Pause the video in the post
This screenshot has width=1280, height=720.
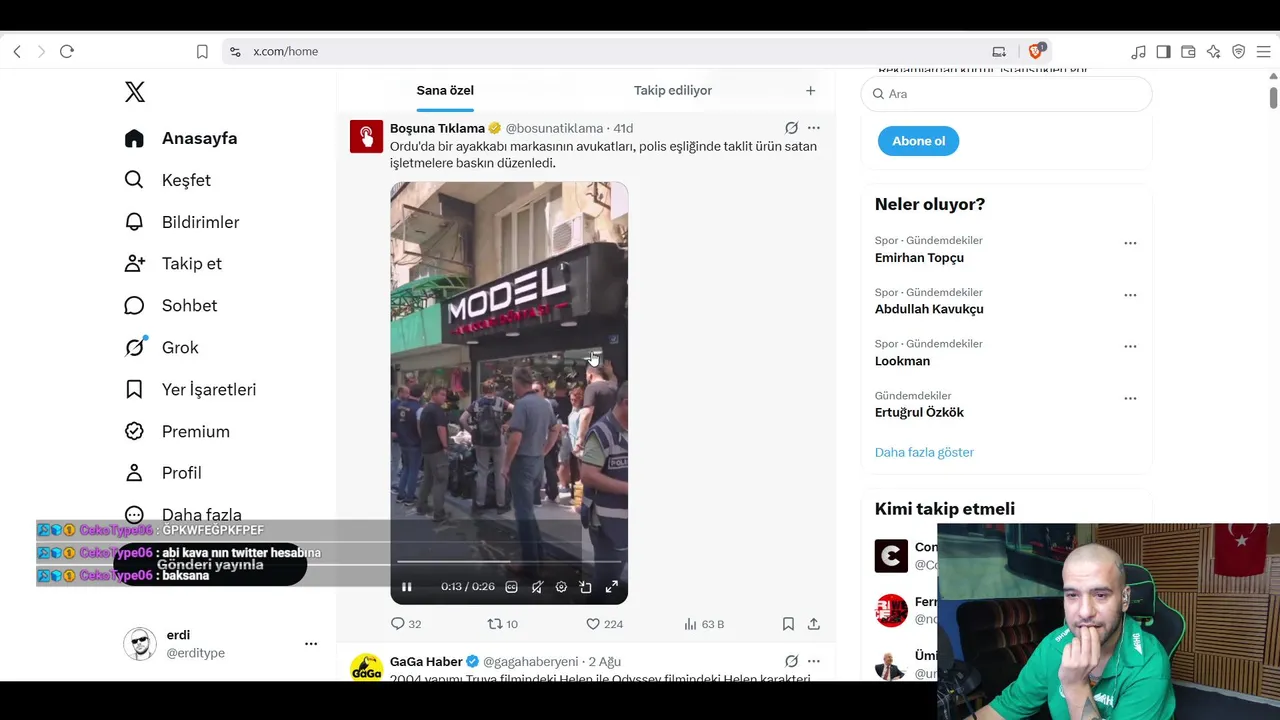407,587
